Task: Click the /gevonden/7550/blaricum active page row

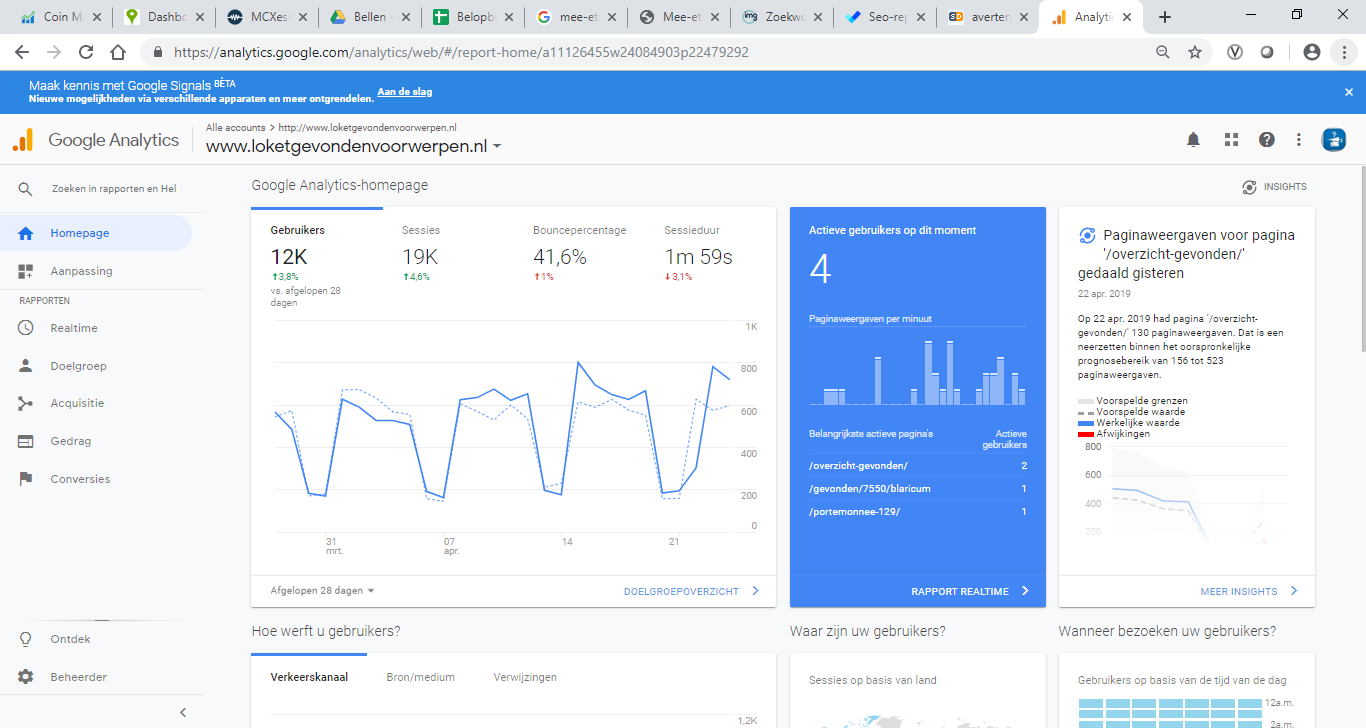Action: click(x=918, y=489)
